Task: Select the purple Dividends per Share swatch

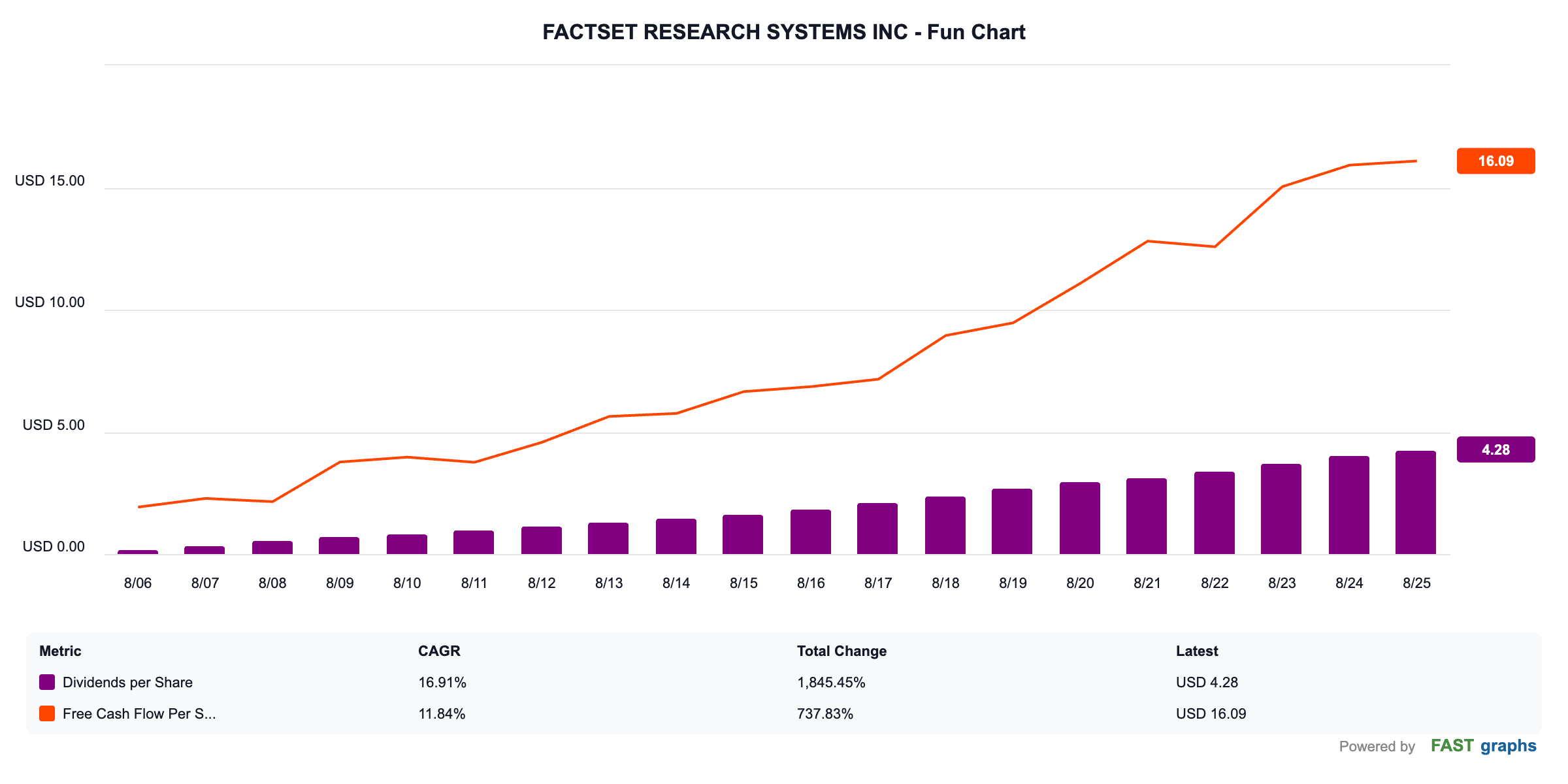Action: pos(47,682)
